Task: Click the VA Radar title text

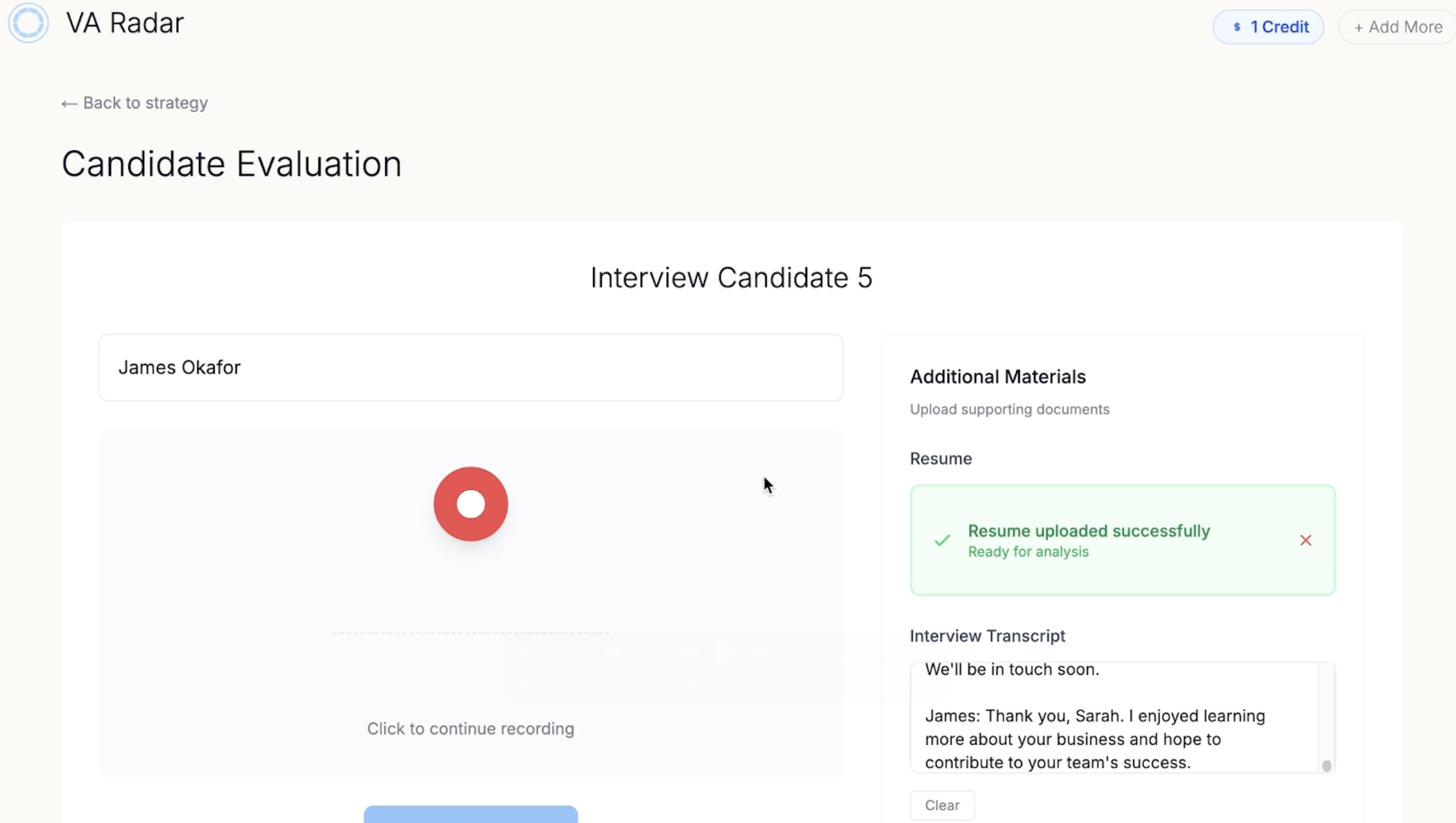Action: (125, 23)
